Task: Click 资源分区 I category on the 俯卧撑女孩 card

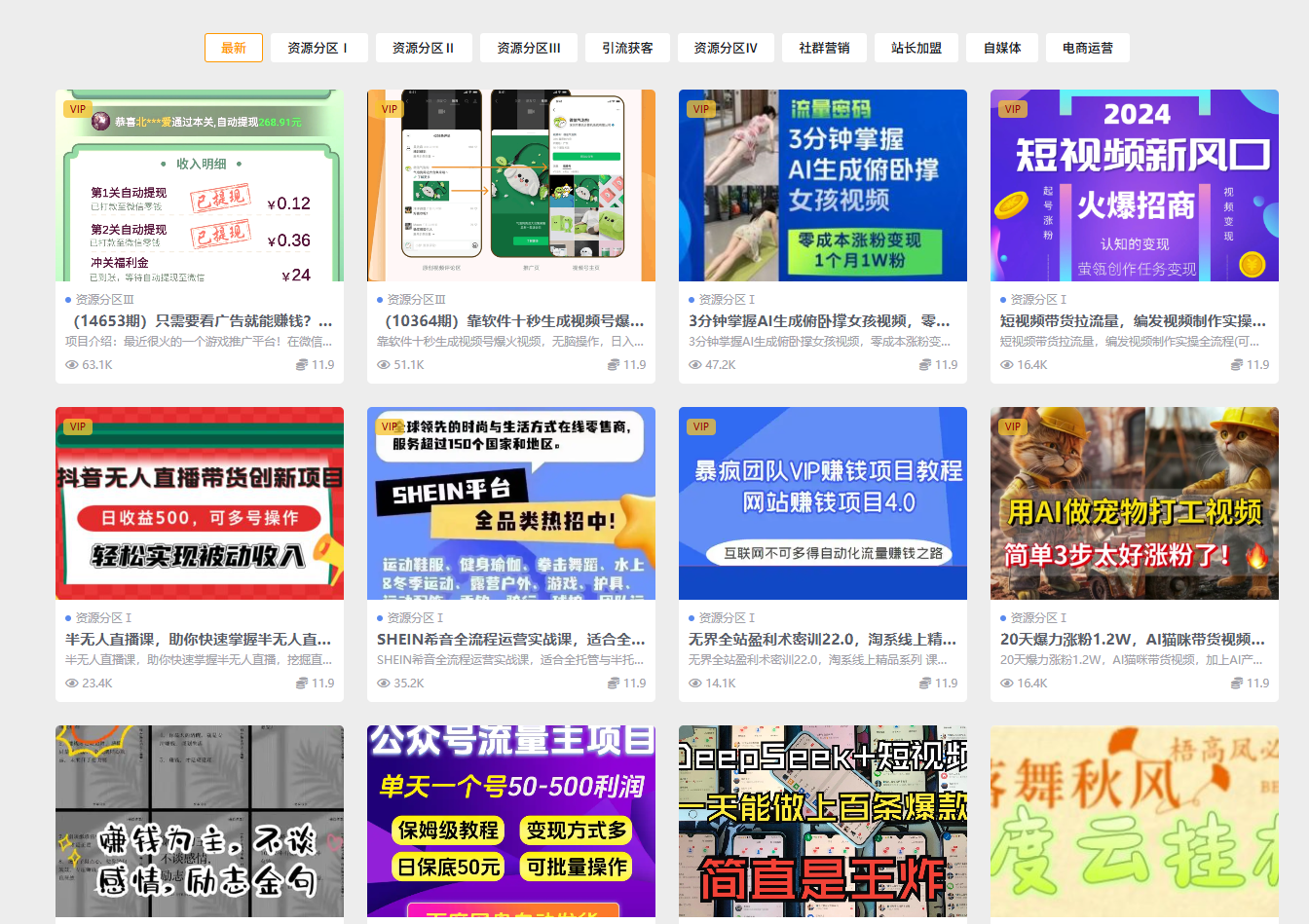Action: click(x=727, y=300)
